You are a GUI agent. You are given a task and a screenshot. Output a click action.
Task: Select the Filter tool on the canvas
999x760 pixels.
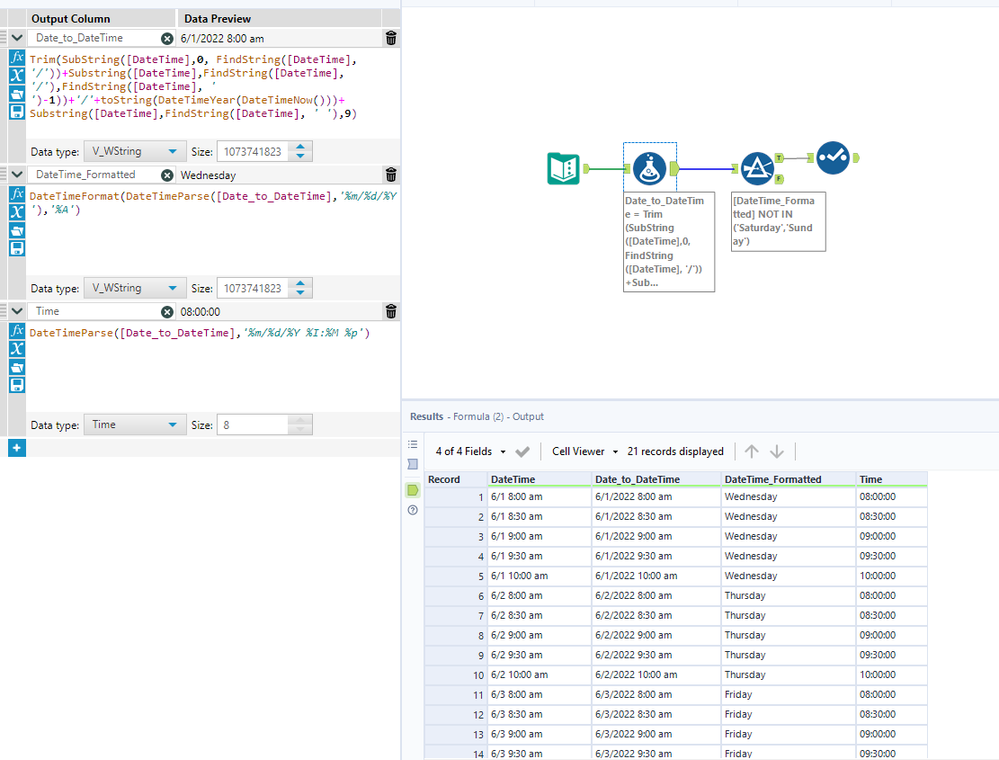[x=757, y=169]
